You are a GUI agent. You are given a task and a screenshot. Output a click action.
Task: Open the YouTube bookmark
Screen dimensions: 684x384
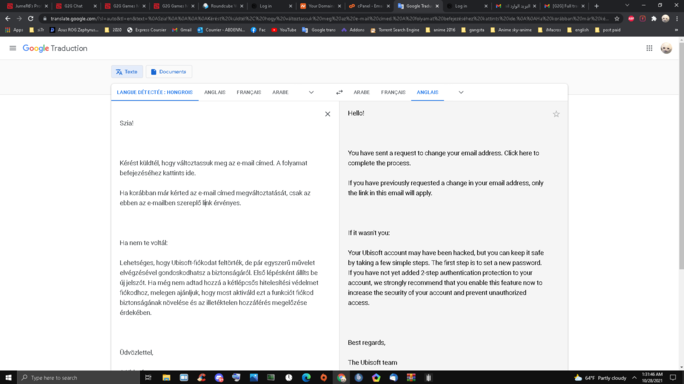(284, 30)
